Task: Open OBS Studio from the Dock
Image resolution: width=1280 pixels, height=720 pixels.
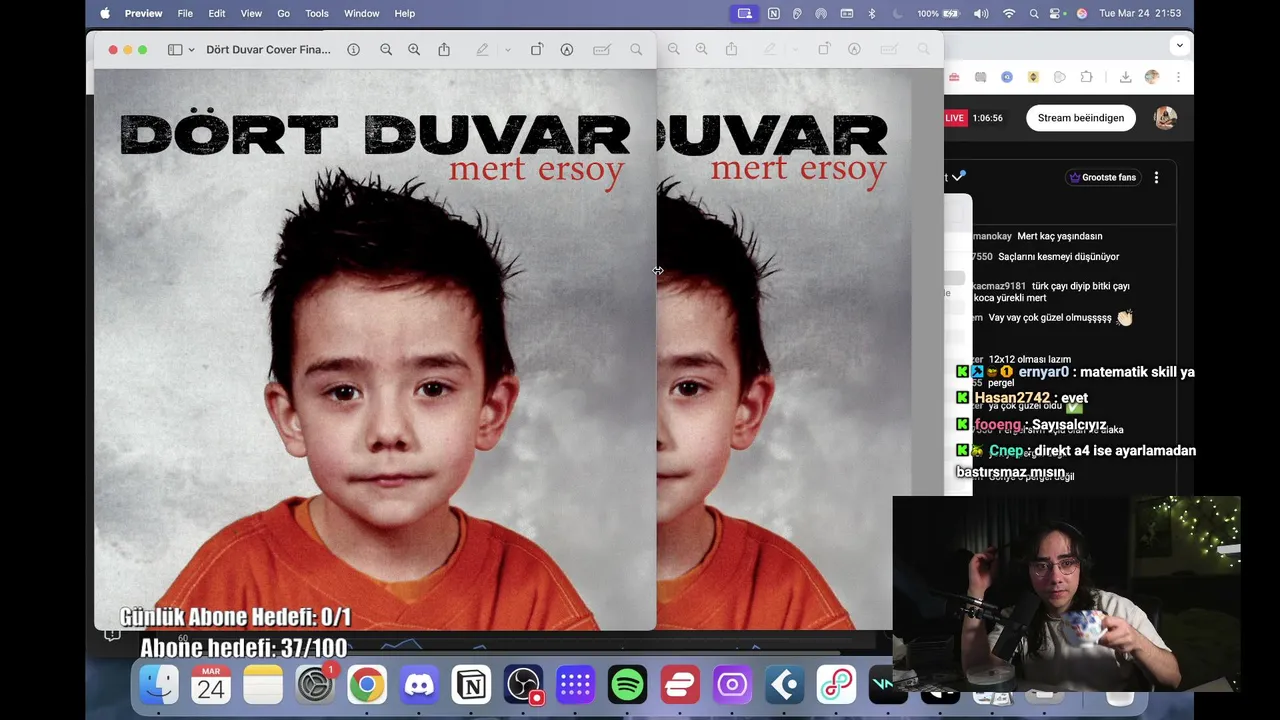Action: click(x=523, y=685)
